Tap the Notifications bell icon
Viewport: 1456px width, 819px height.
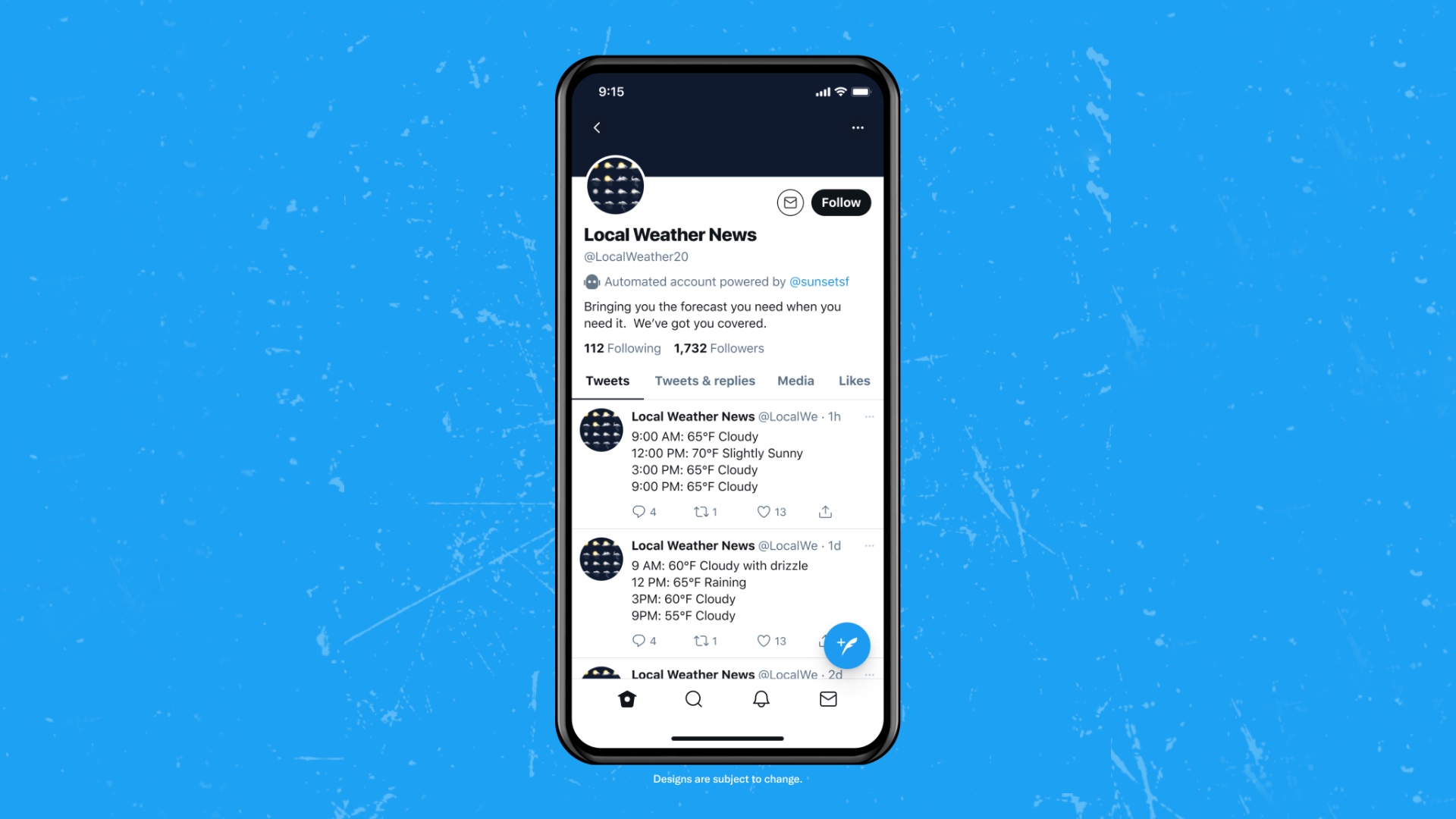tap(761, 699)
